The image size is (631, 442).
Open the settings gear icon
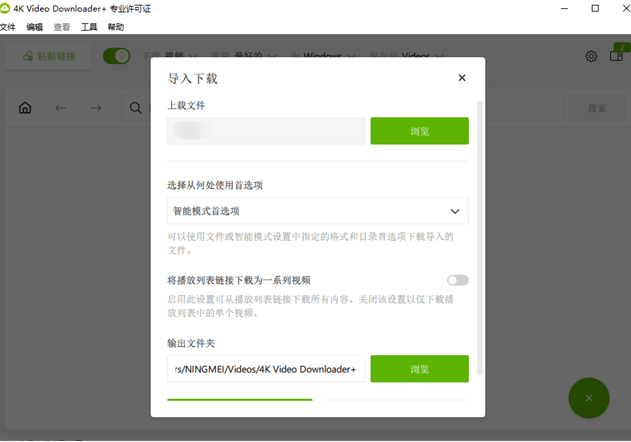point(591,56)
